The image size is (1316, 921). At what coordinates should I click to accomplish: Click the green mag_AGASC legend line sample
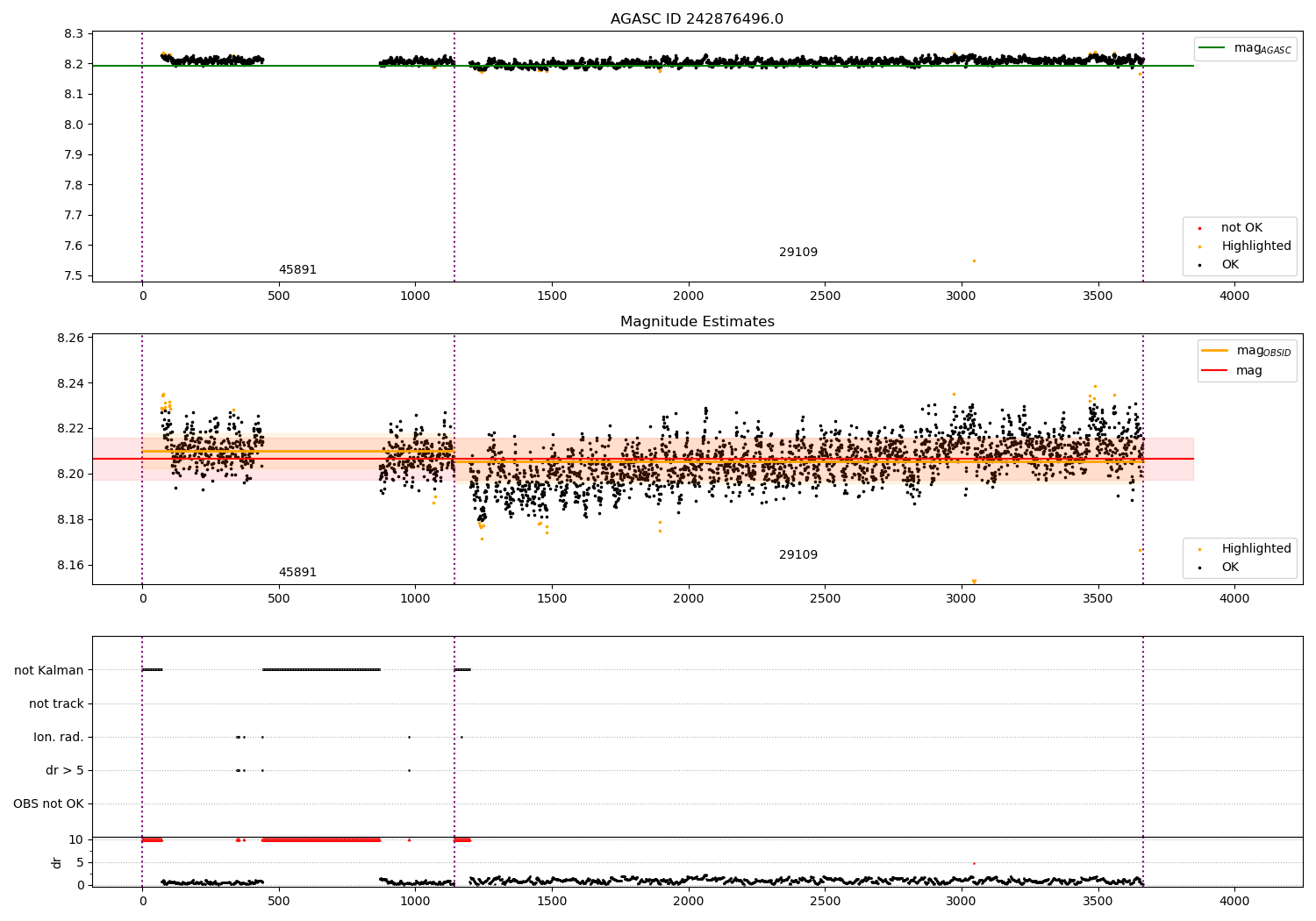[x=1212, y=48]
